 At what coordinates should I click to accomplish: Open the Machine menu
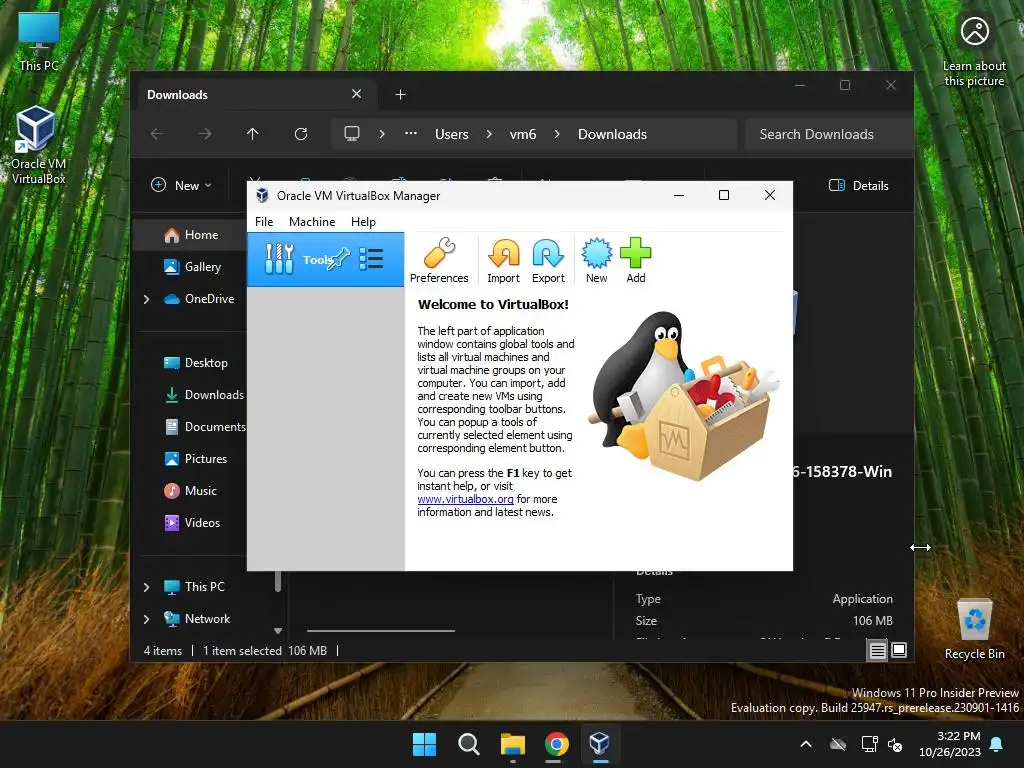point(312,221)
